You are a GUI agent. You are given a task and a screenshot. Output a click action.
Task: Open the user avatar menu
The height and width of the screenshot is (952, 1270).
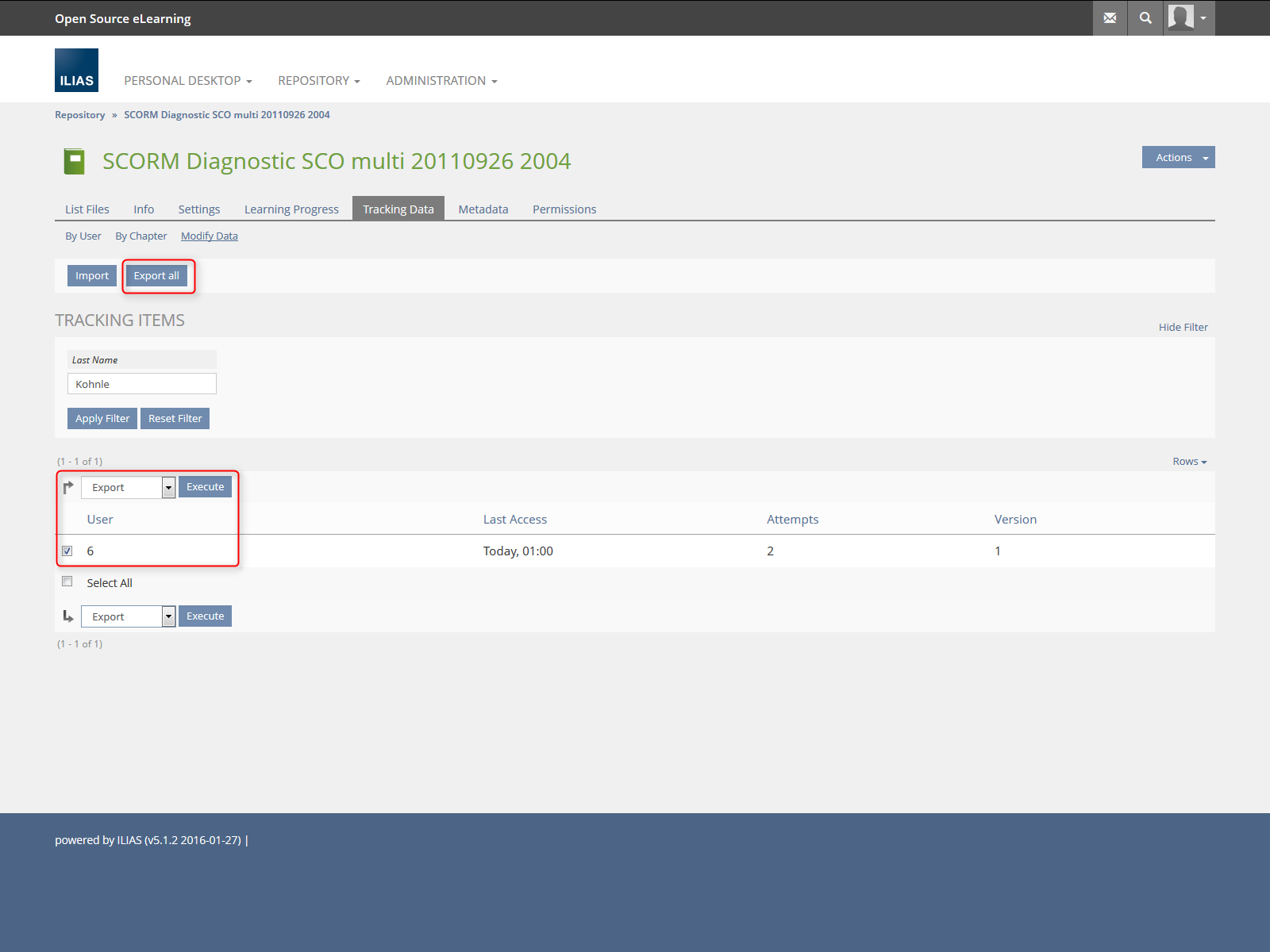(1188, 18)
